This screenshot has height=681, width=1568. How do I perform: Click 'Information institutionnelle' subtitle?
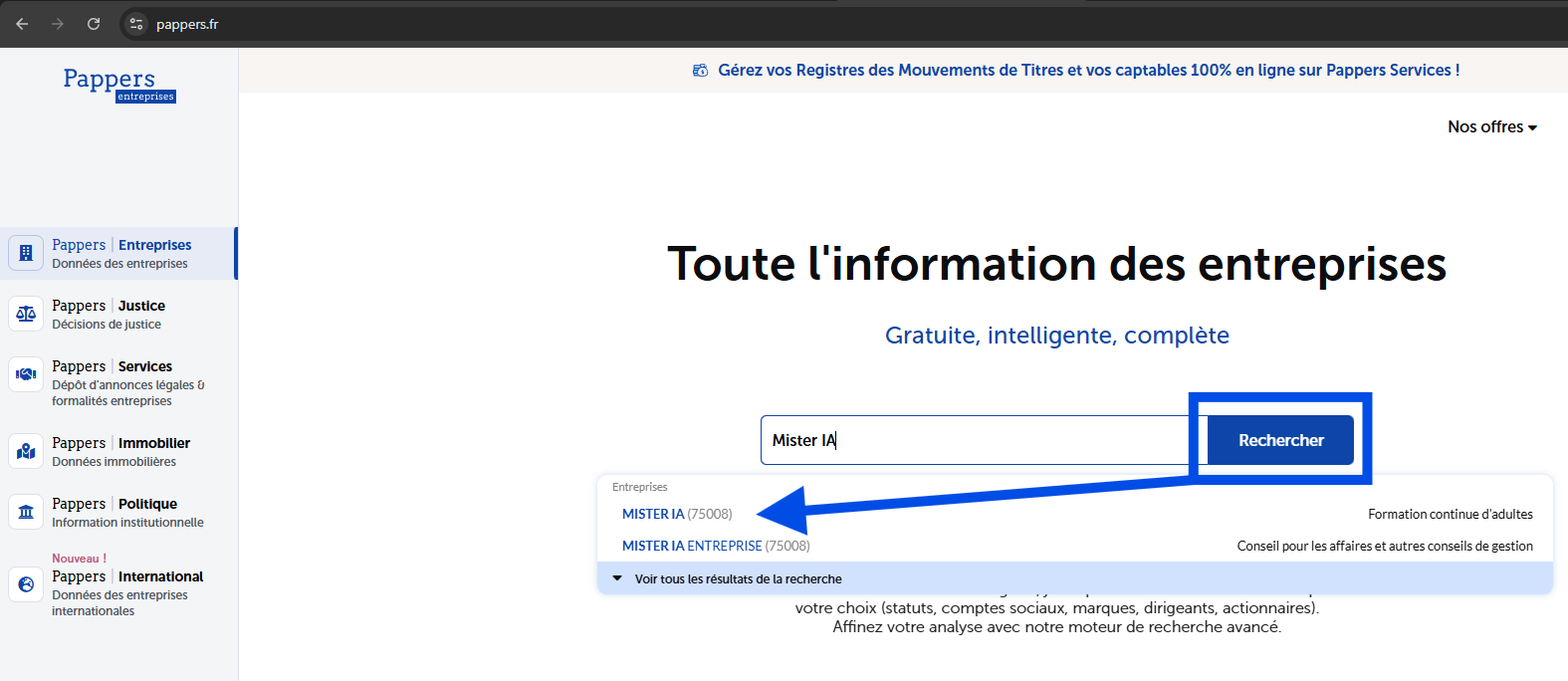(127, 523)
